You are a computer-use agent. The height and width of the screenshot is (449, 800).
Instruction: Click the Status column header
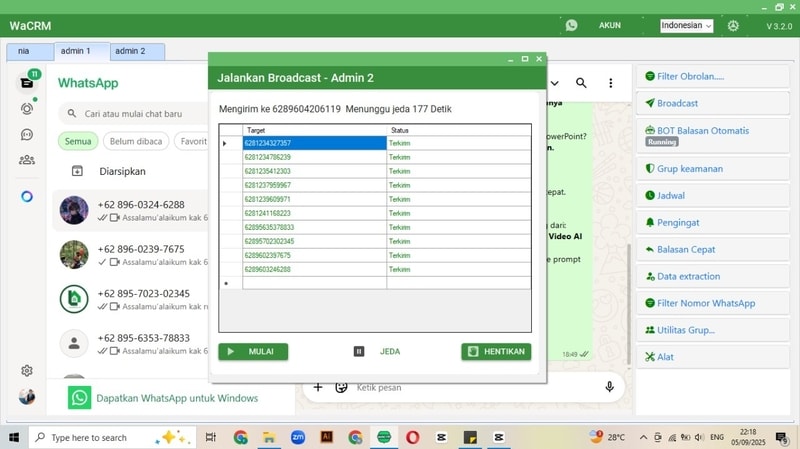click(x=459, y=130)
